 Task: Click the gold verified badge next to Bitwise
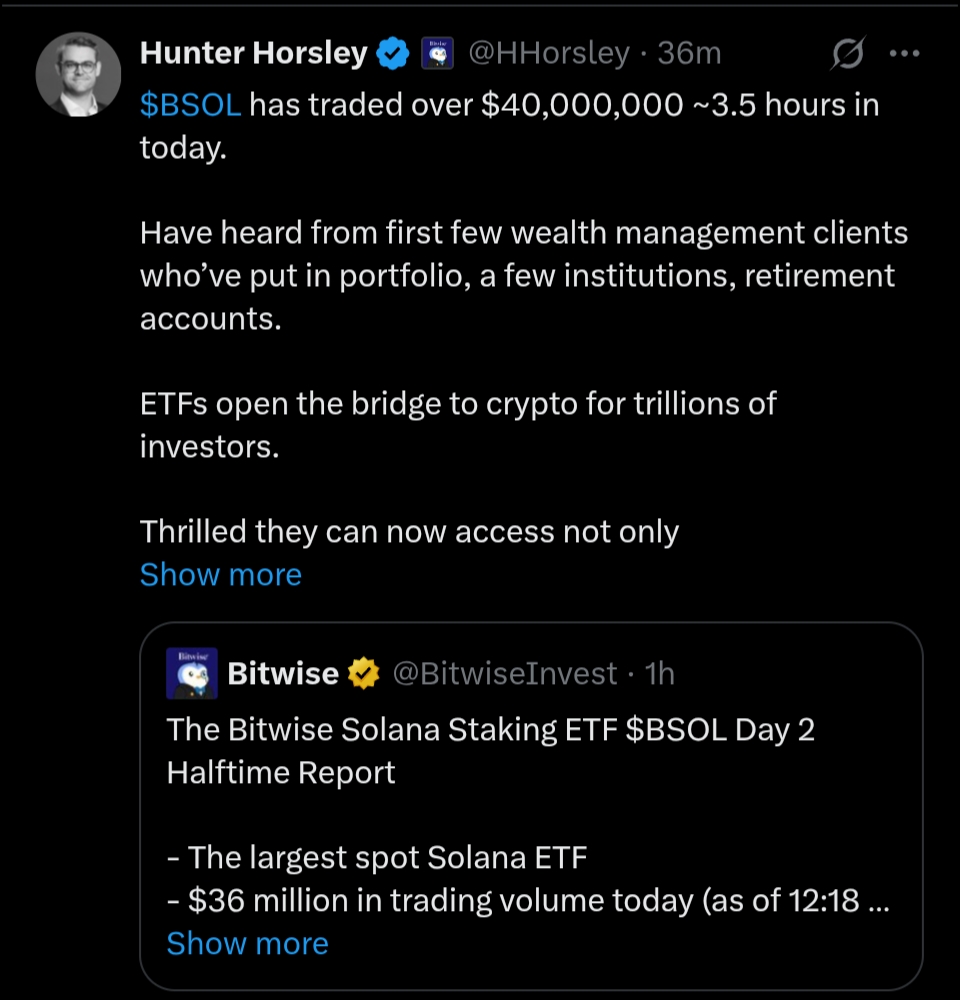[363, 675]
